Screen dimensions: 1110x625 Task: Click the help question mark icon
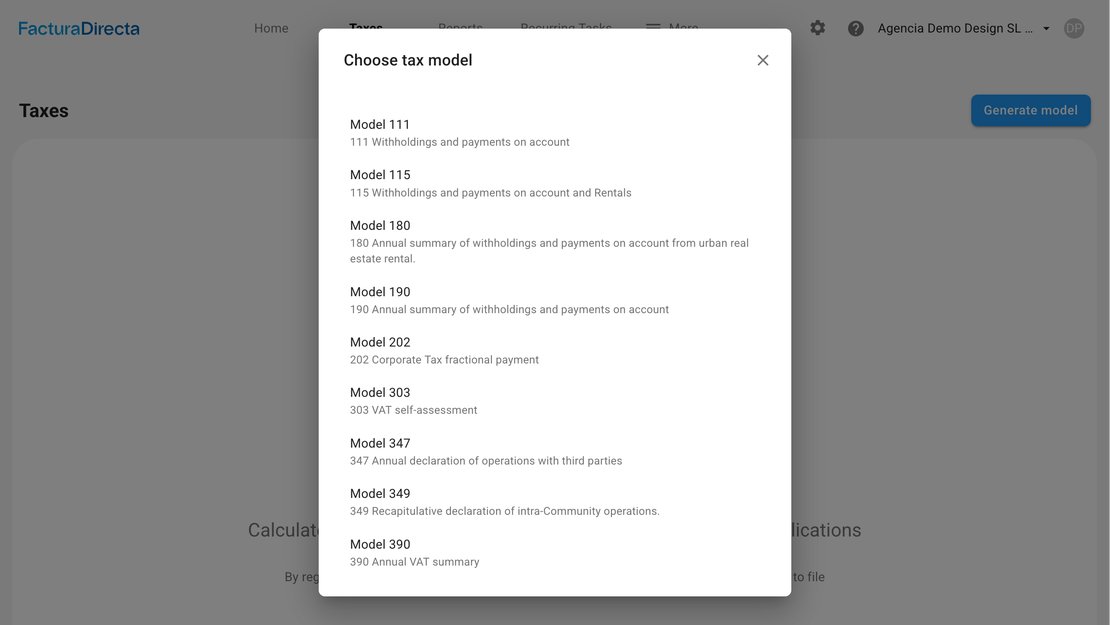(856, 28)
